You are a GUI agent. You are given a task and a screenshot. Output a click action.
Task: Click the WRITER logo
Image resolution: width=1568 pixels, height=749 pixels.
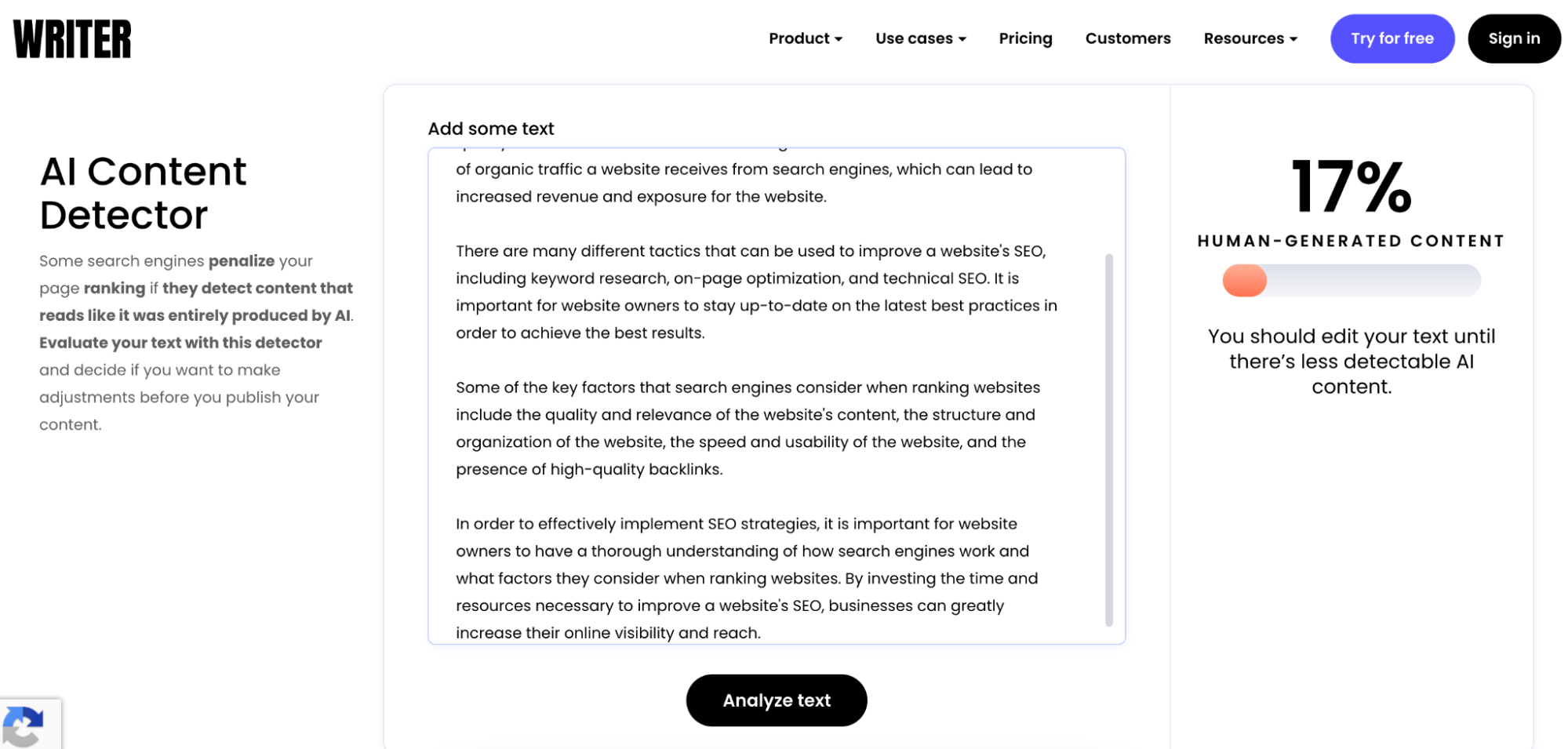[x=72, y=39]
